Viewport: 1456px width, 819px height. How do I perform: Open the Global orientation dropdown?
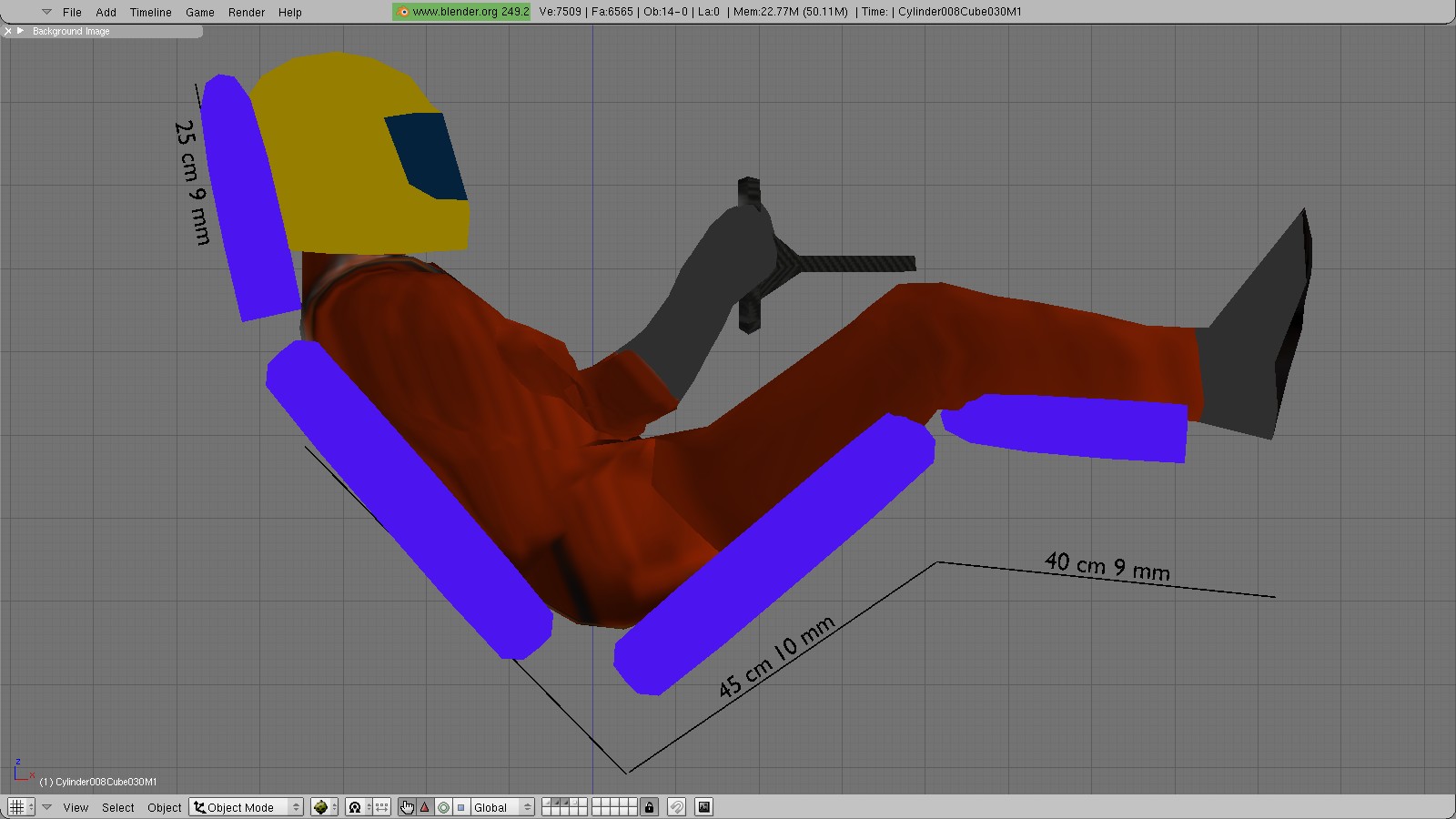point(501,807)
